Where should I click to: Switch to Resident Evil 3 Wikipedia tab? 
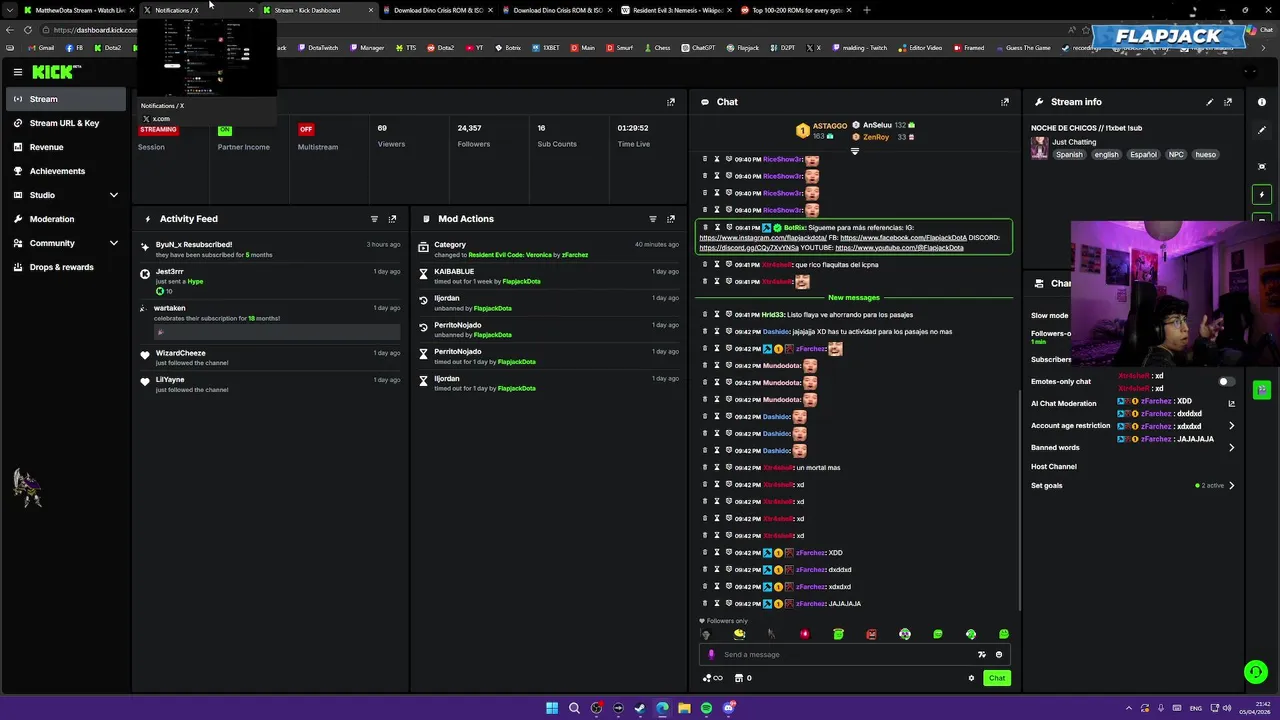[676, 10]
